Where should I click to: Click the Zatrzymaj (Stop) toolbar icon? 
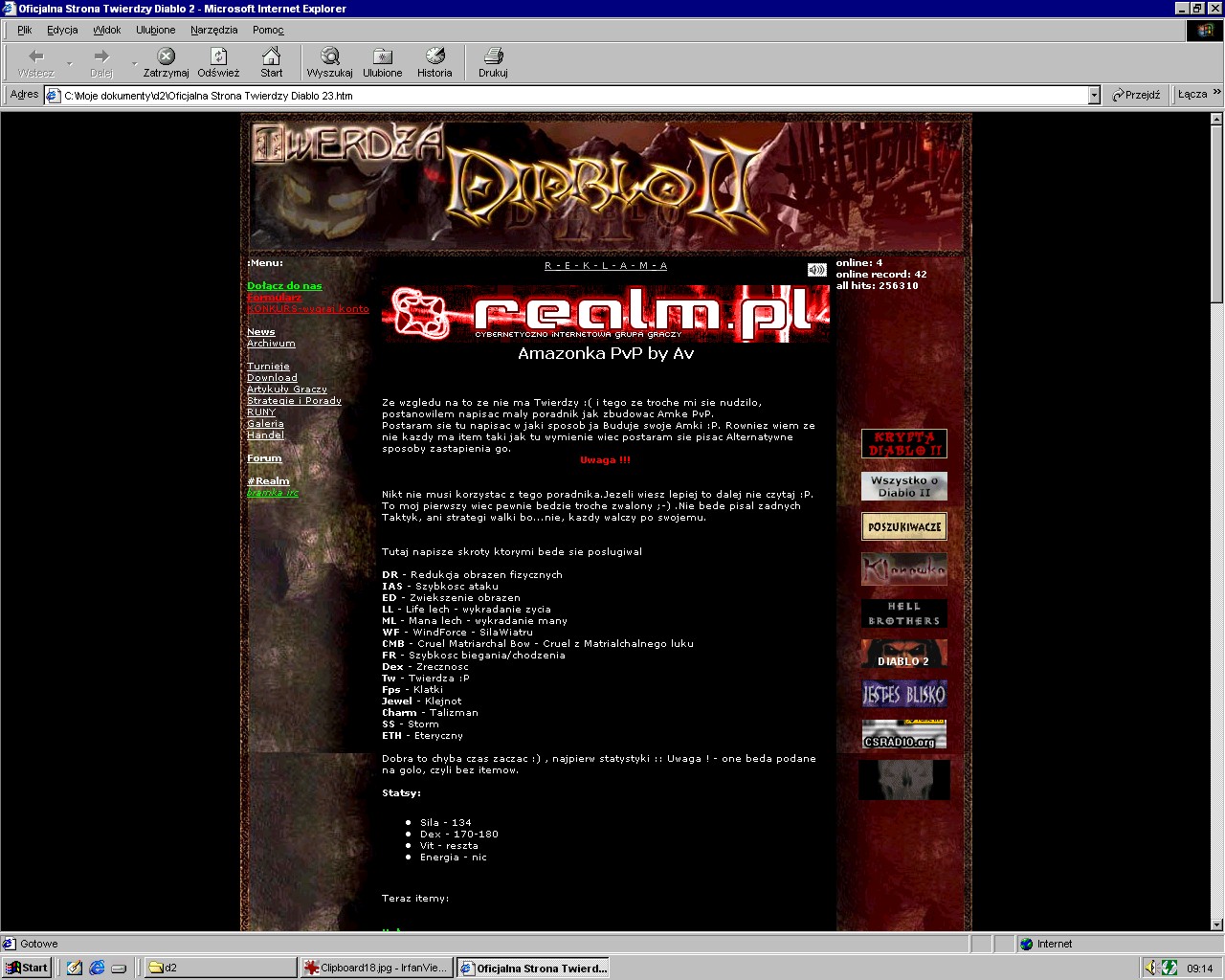(x=166, y=56)
